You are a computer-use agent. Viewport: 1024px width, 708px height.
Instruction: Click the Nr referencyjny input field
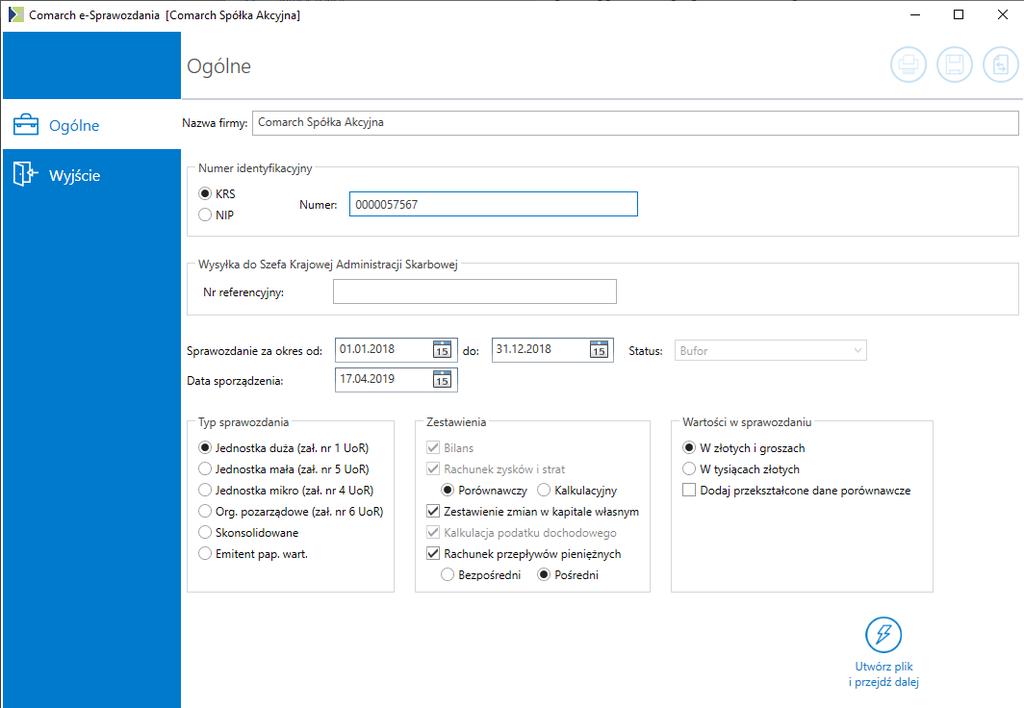point(475,291)
